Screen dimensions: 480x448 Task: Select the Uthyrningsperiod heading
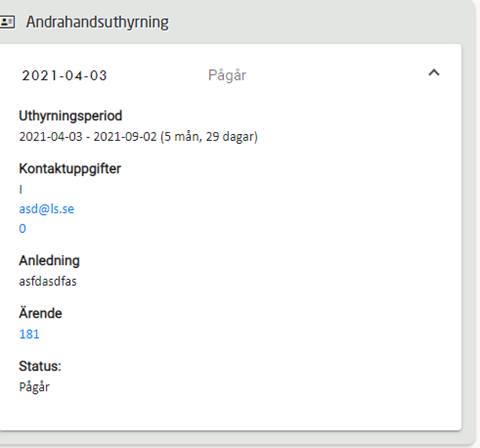click(x=71, y=116)
